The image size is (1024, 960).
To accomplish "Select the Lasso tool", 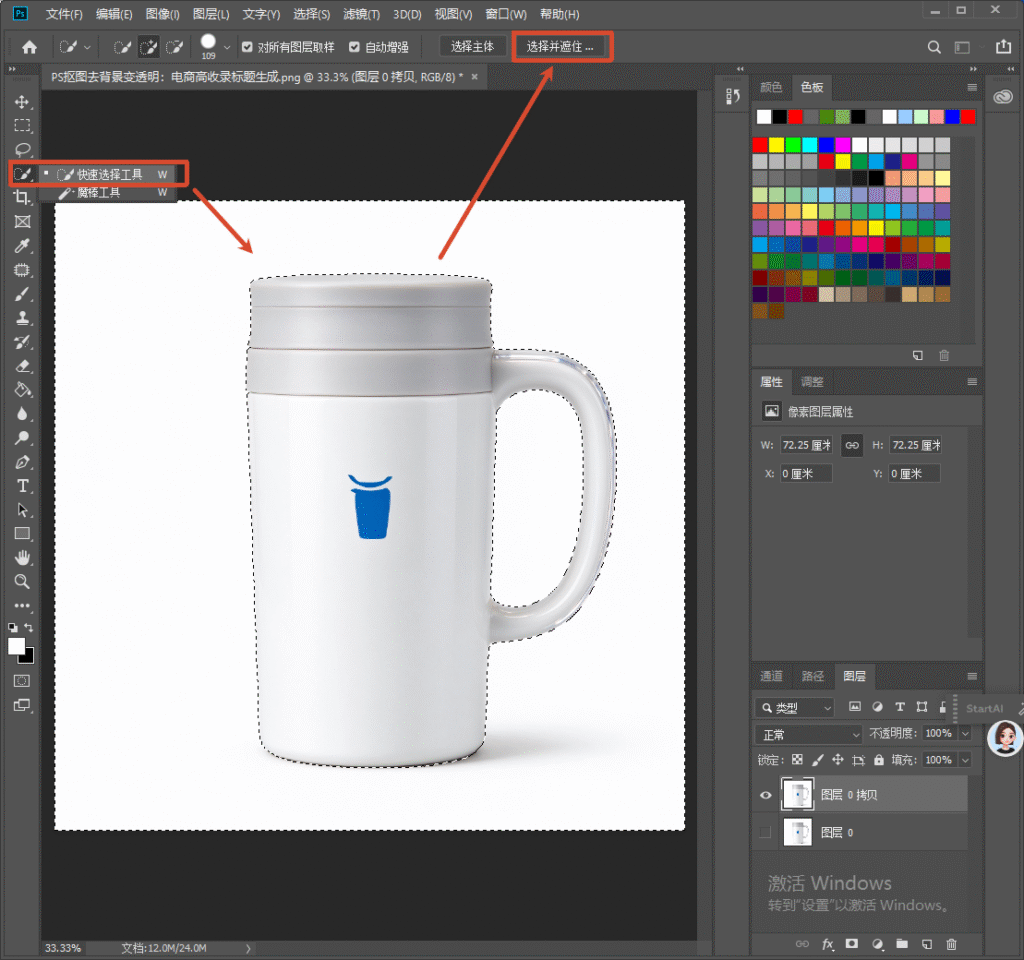I will point(22,150).
